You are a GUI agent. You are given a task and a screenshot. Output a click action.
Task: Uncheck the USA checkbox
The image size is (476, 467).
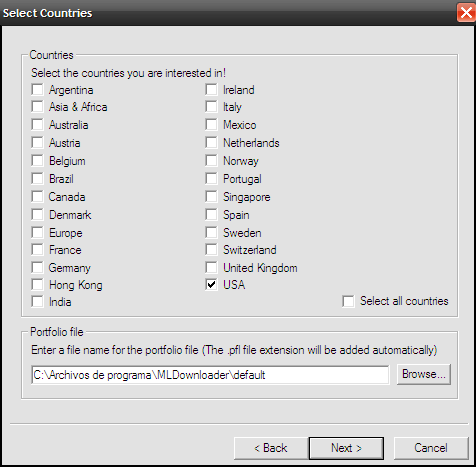coord(211,284)
